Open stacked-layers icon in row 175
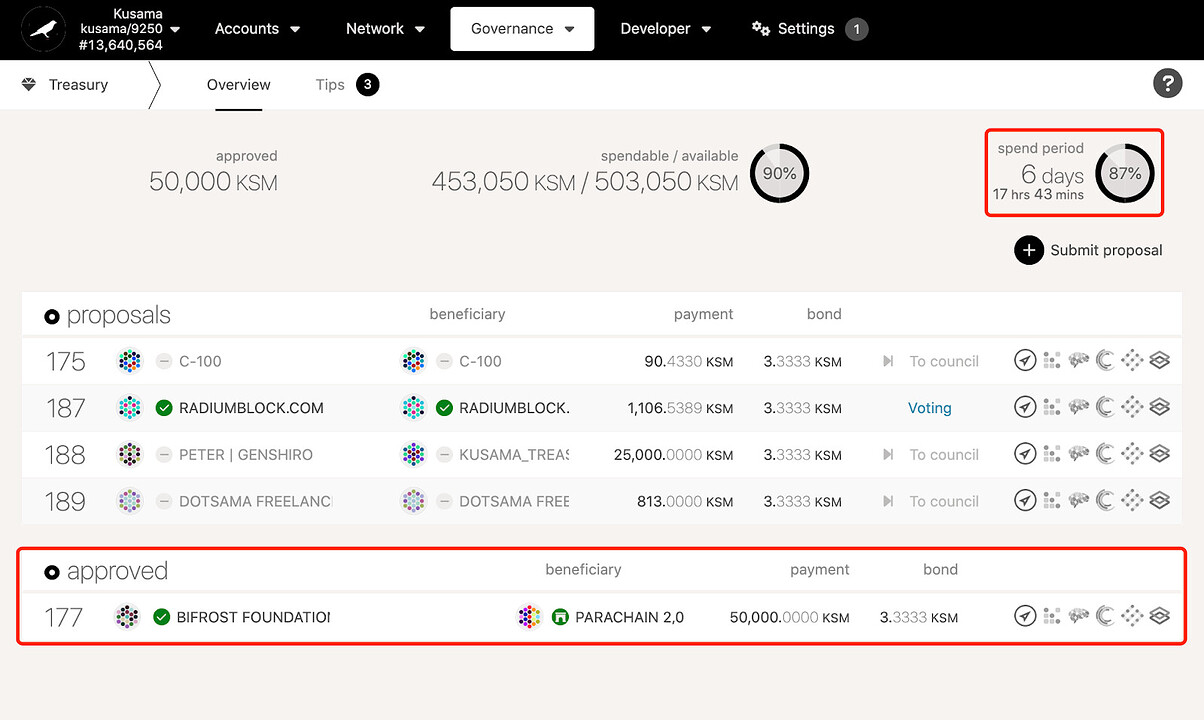Image resolution: width=1204 pixels, height=720 pixels. point(1159,361)
